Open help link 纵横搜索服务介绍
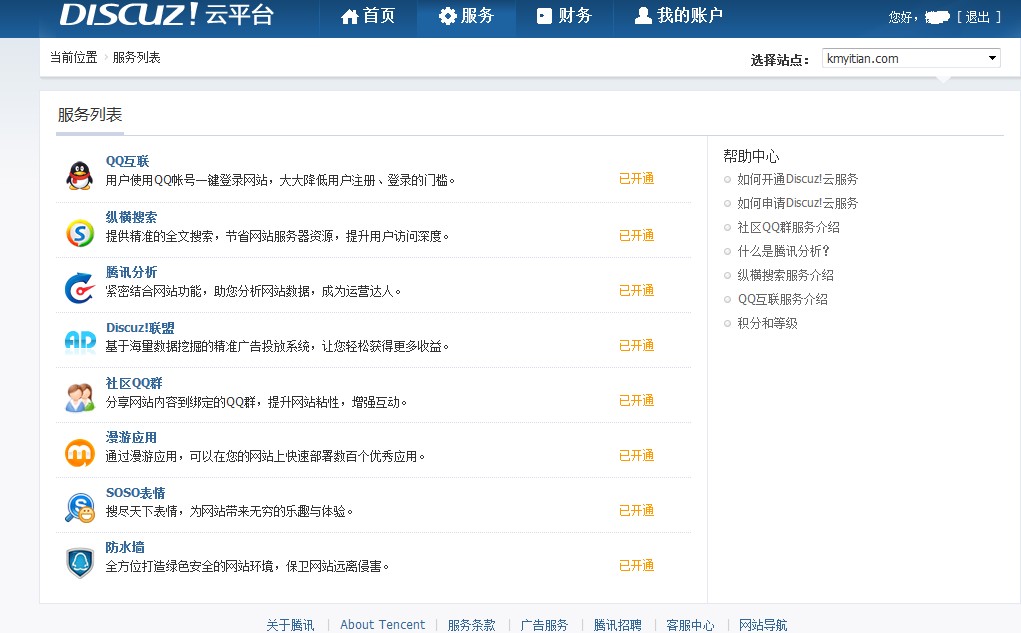 click(785, 275)
